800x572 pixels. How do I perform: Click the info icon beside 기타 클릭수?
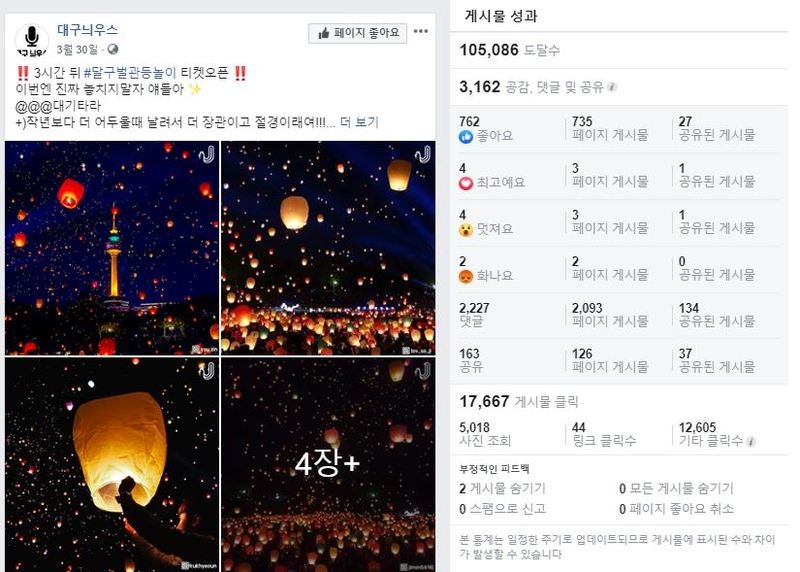click(x=751, y=441)
